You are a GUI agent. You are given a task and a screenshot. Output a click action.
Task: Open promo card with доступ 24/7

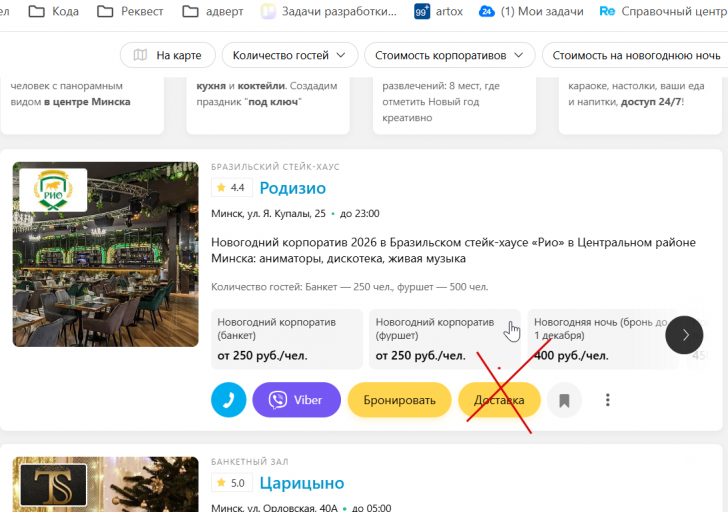640,106
